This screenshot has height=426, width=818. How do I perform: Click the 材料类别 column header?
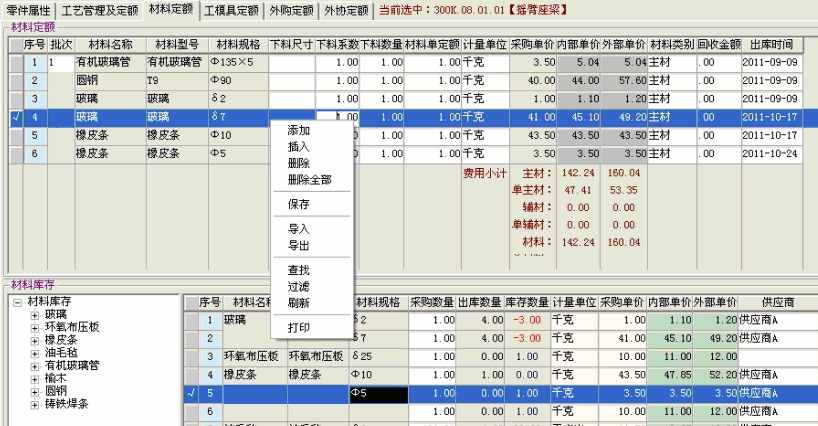click(x=672, y=45)
